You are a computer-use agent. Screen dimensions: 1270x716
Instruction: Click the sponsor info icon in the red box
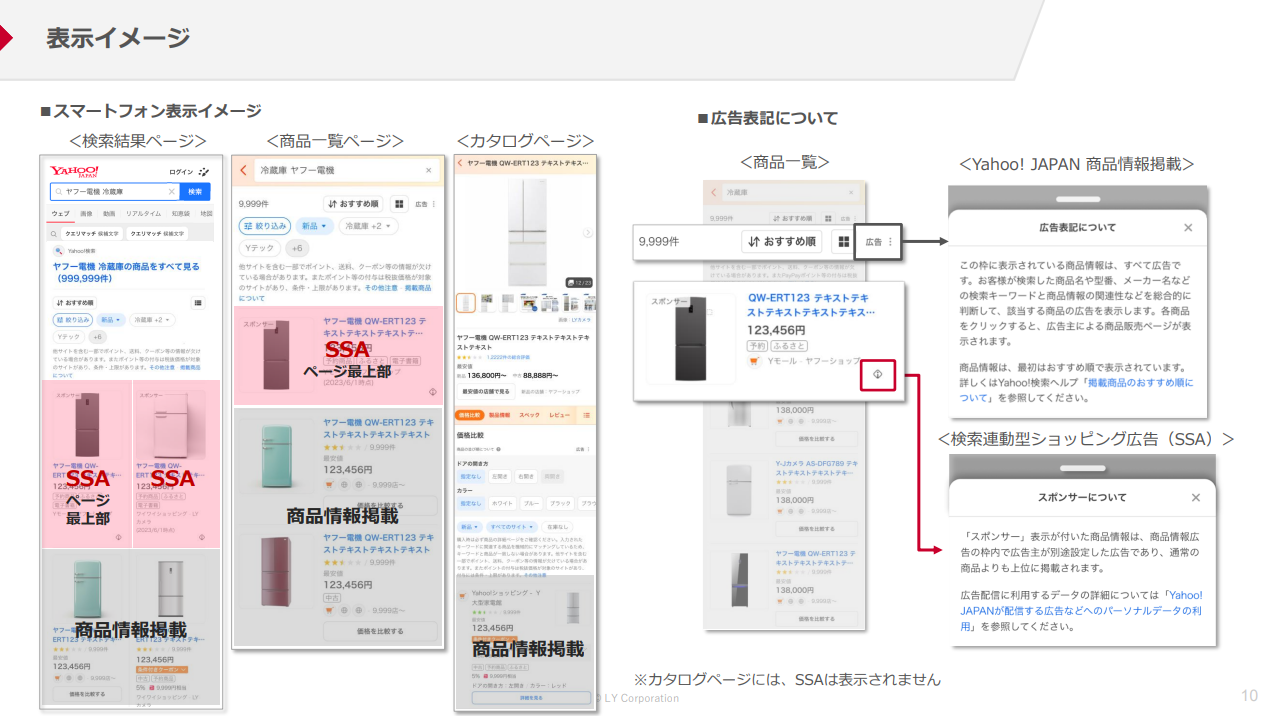[876, 374]
